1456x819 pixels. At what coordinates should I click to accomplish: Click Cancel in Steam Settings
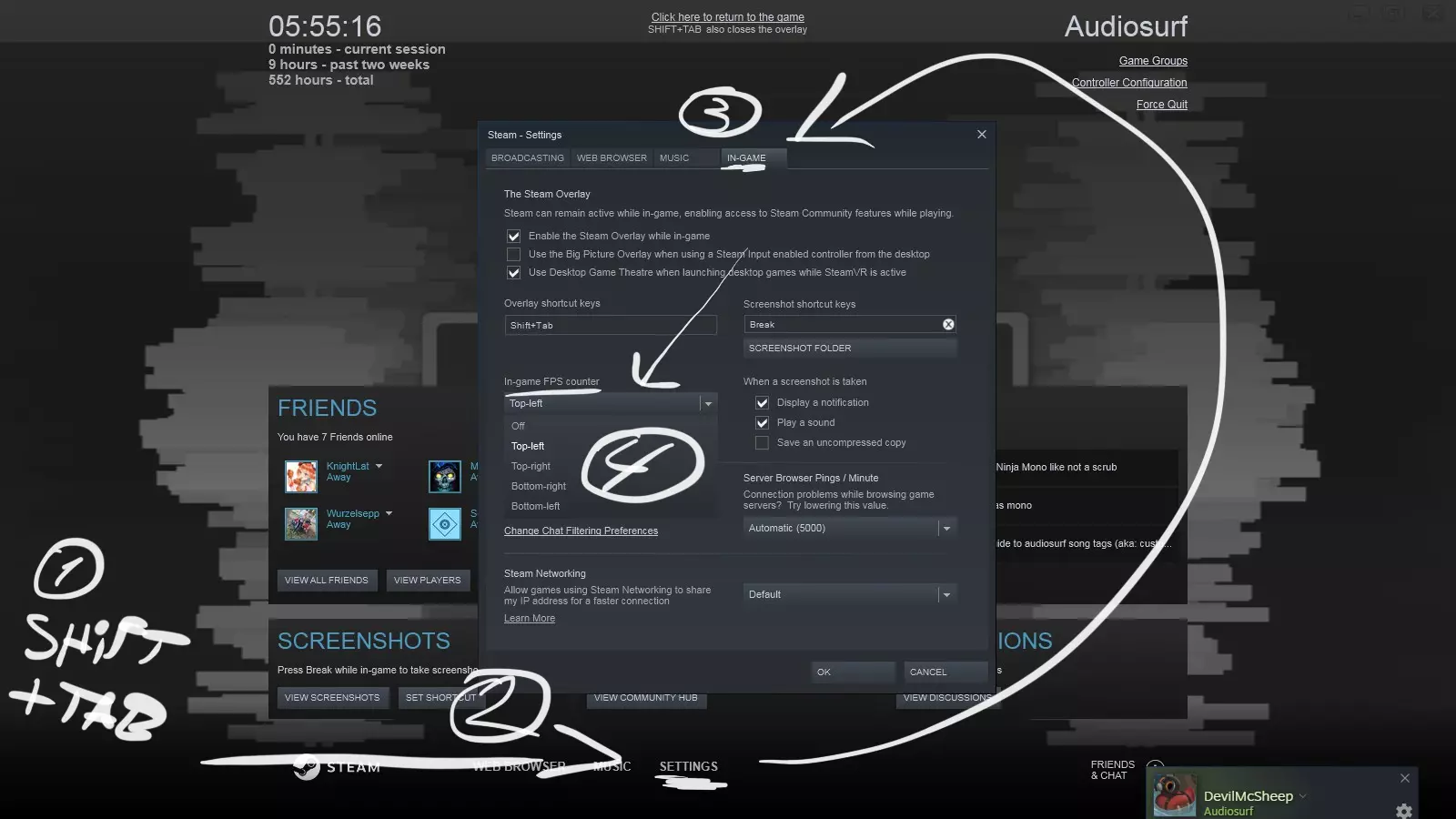(x=945, y=672)
